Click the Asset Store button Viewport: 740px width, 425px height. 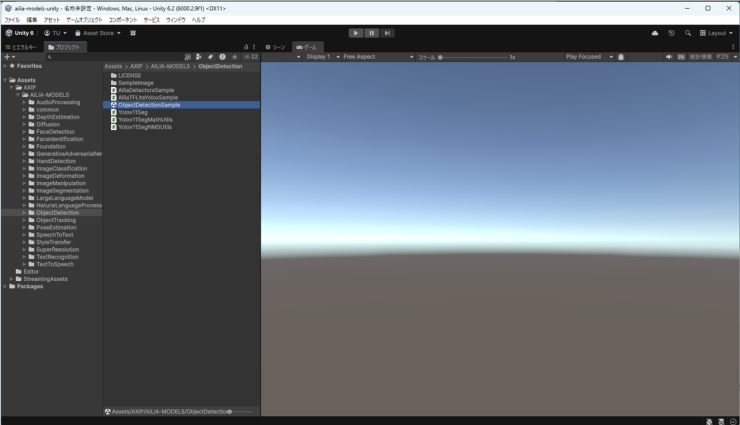pyautogui.click(x=98, y=33)
